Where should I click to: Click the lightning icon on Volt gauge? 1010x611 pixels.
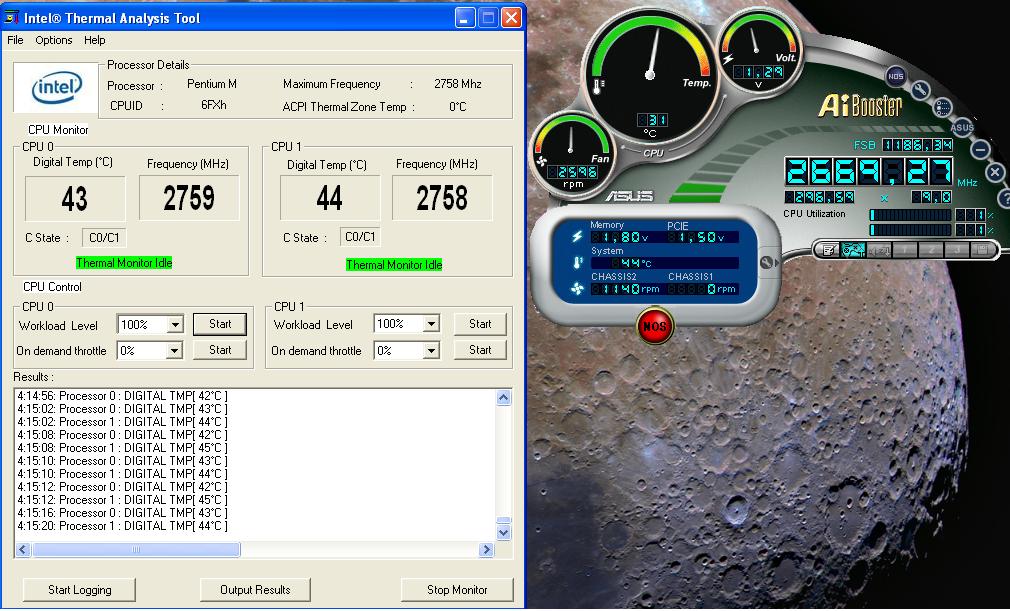pos(728,60)
